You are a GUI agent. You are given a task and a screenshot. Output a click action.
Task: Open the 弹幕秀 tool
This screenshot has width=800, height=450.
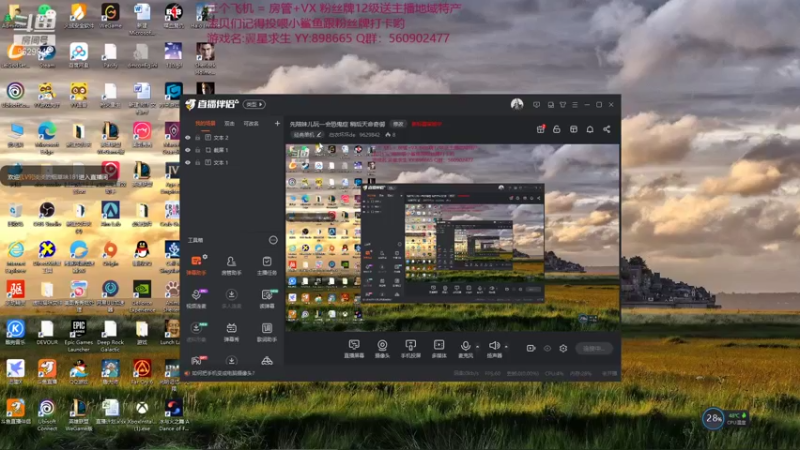pos(231,332)
